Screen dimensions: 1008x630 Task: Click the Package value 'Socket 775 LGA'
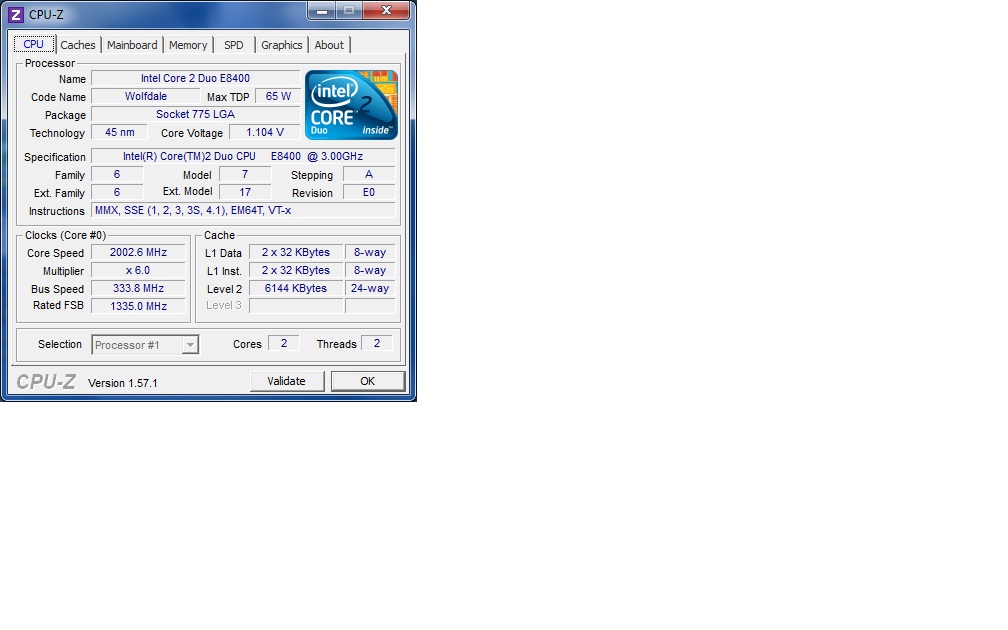coord(195,114)
